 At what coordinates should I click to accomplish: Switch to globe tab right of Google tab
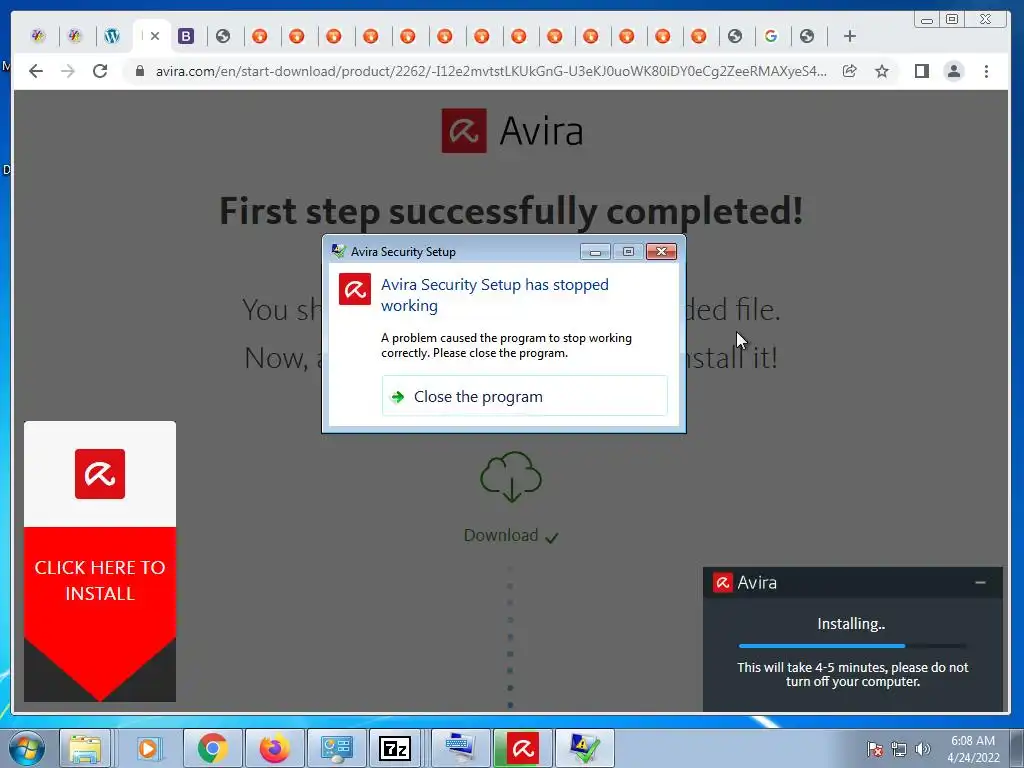(x=807, y=37)
